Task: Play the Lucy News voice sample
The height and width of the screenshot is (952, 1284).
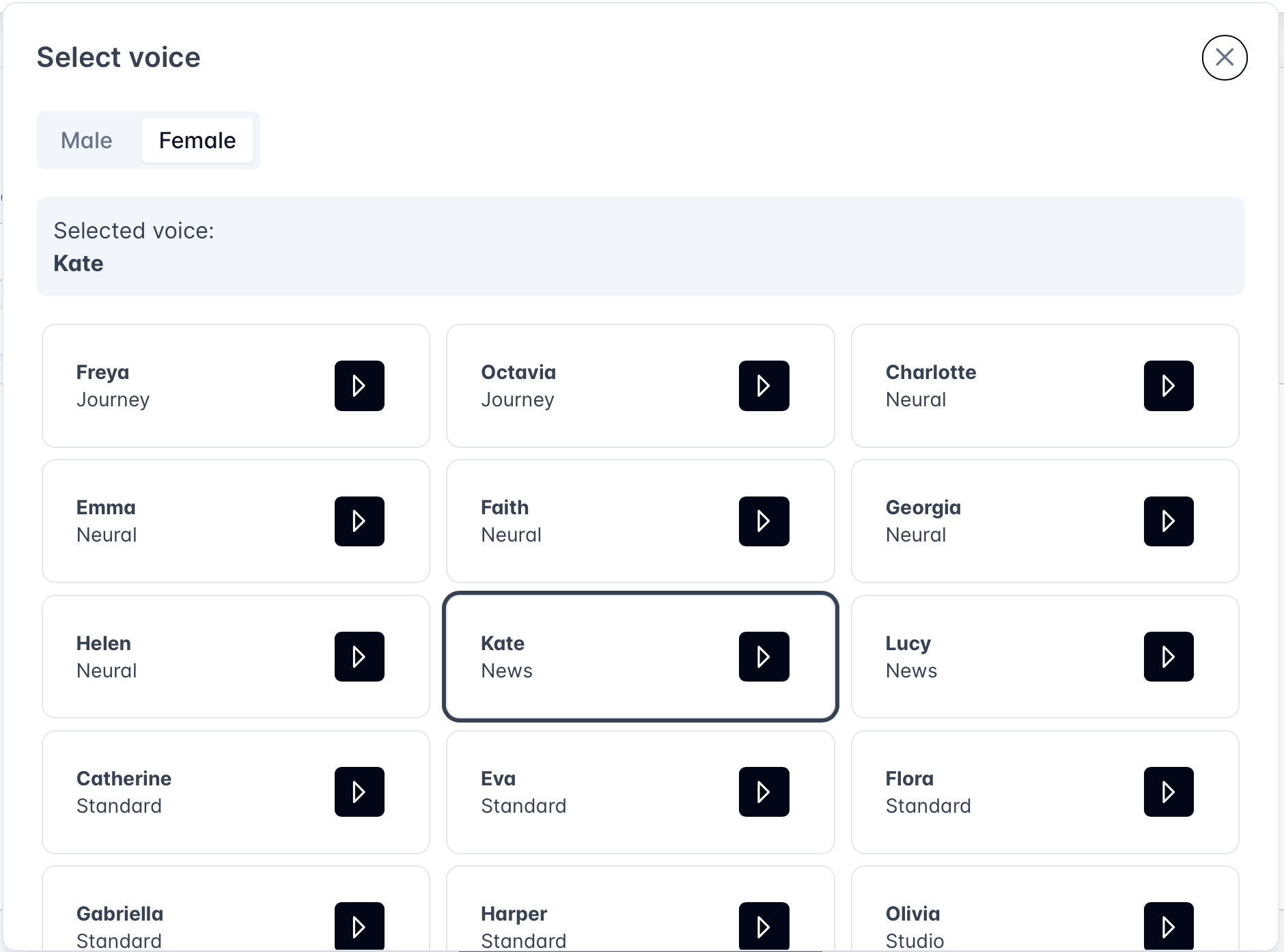Action: [1169, 656]
